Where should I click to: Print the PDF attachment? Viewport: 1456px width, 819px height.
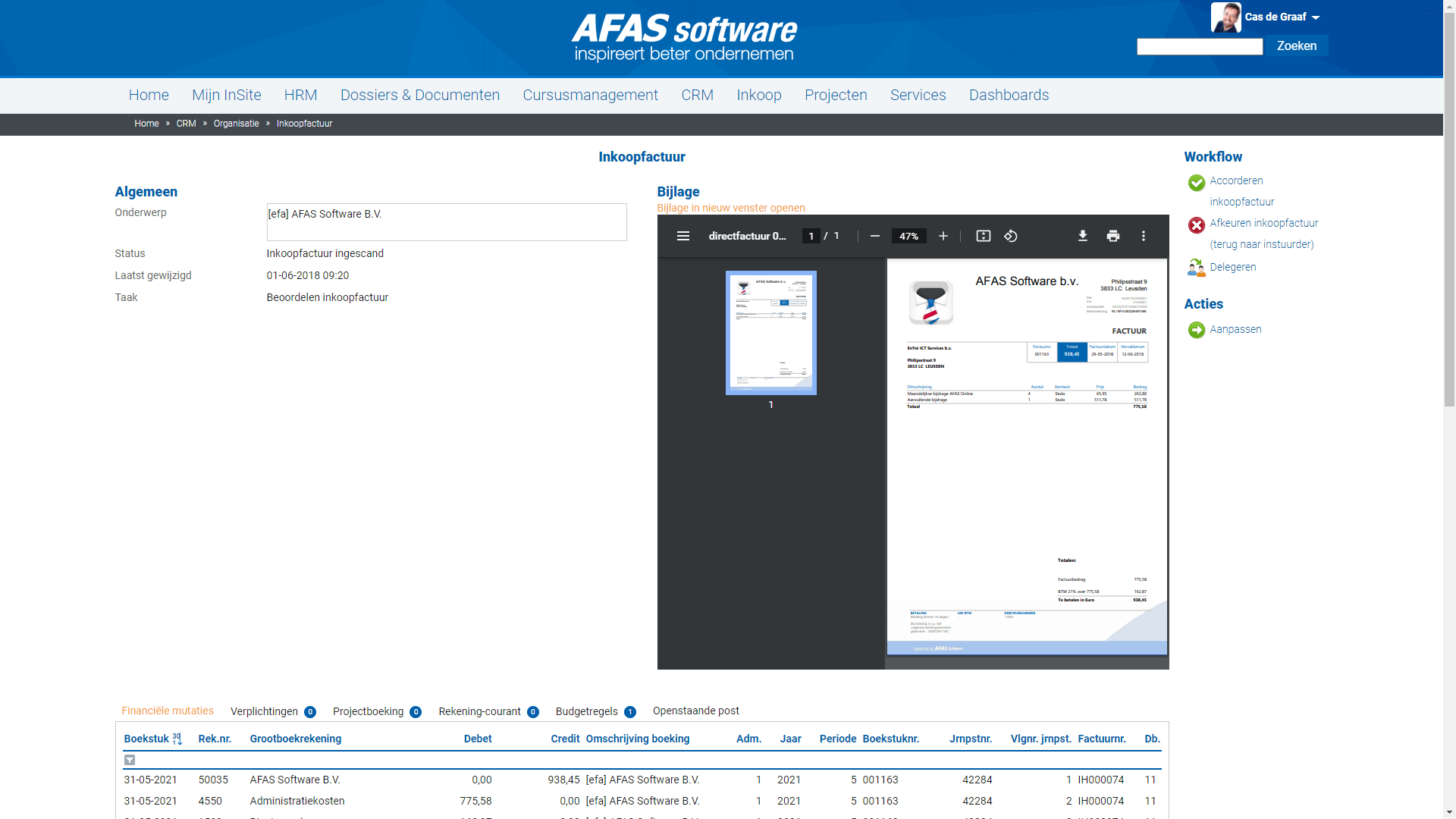1112,237
